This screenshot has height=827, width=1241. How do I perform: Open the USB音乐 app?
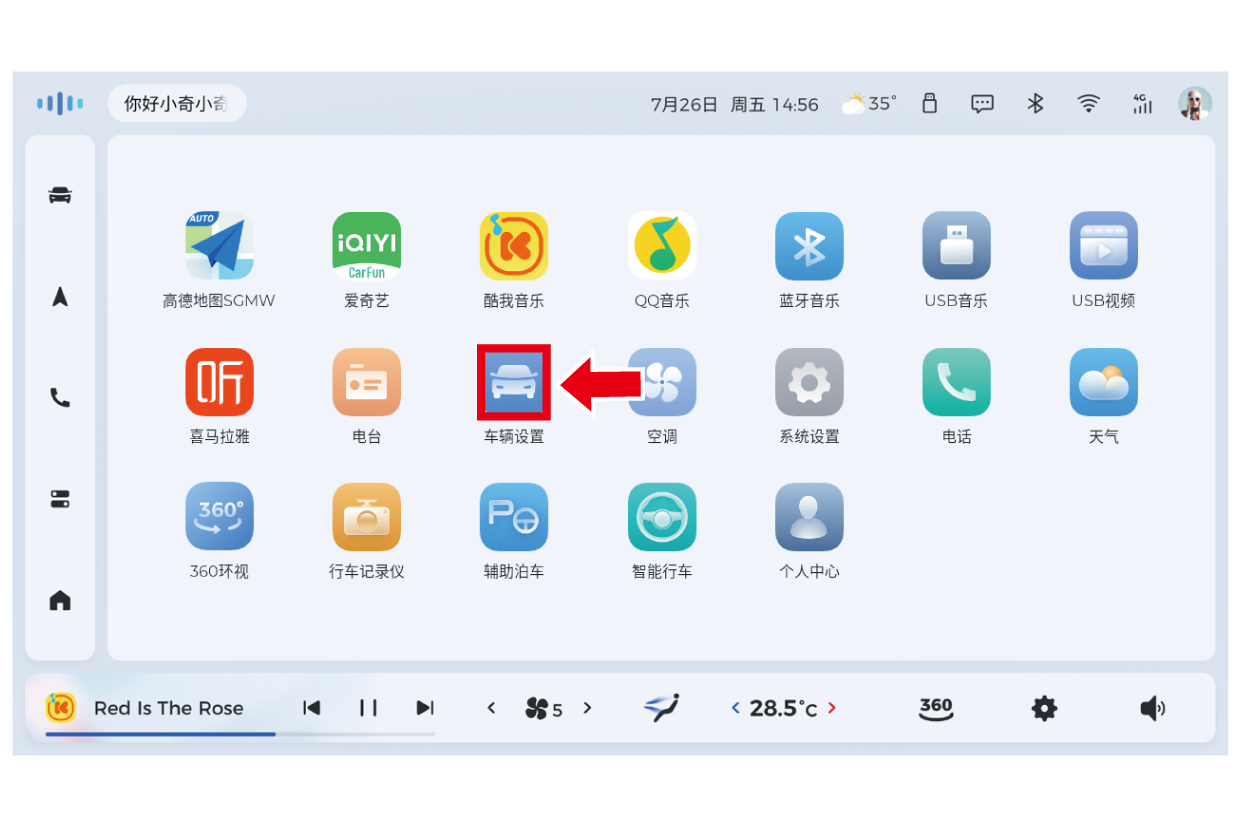point(957,245)
